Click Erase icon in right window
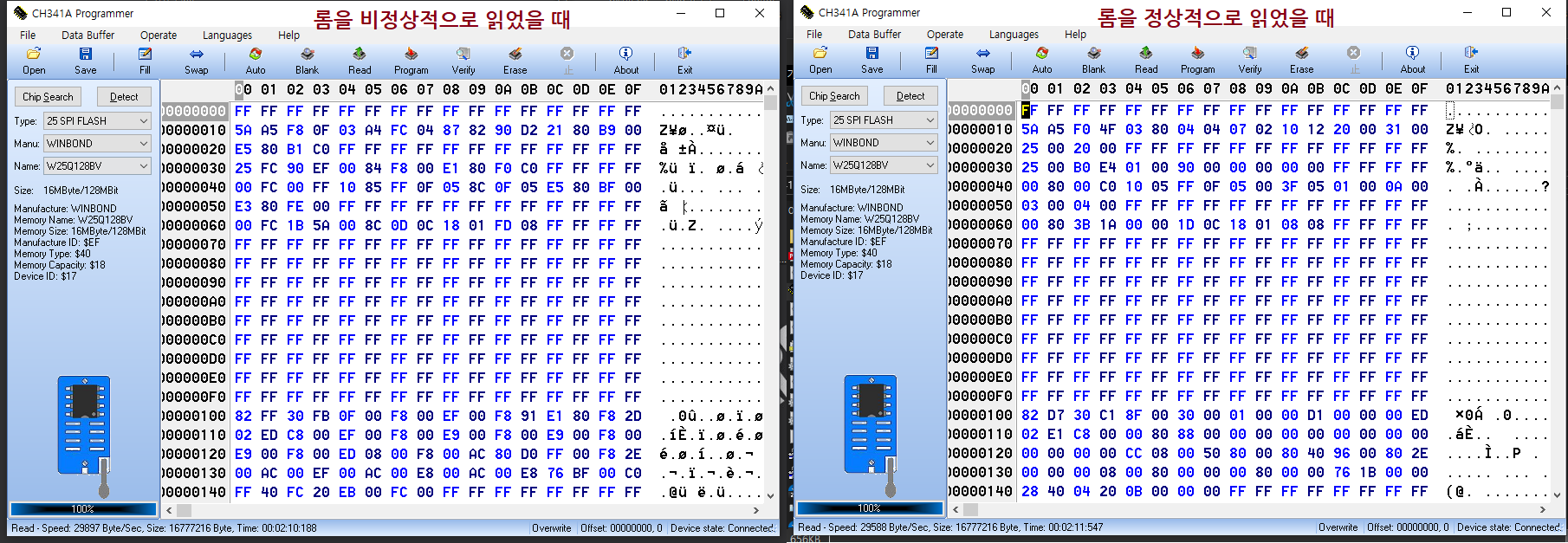 (x=1302, y=60)
